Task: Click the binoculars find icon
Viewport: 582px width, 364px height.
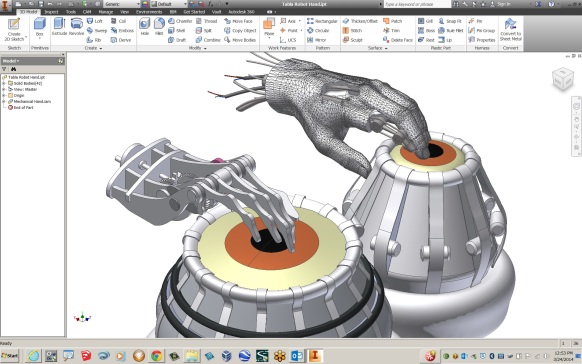Action: pyautogui.click(x=14, y=69)
